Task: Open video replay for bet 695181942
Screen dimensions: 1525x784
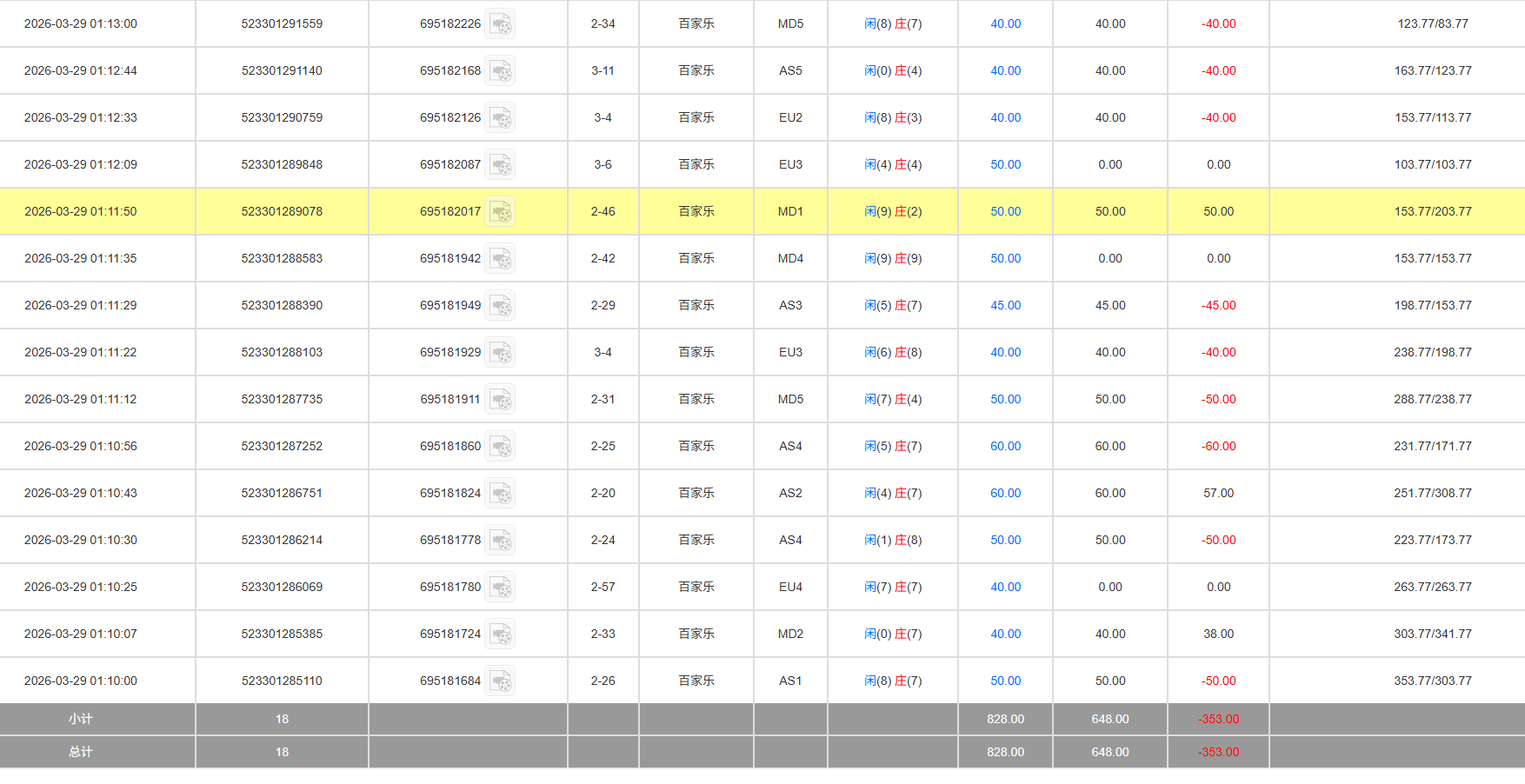Action: click(500, 258)
